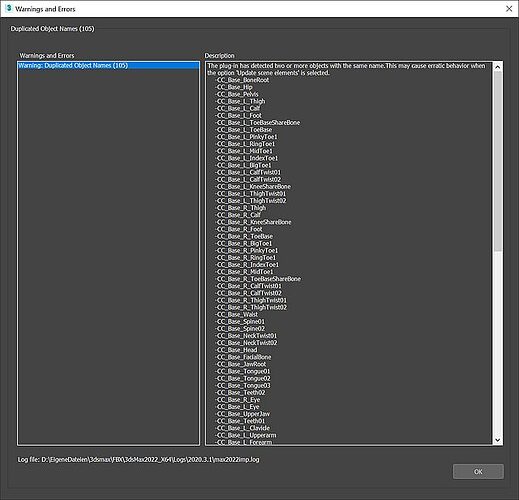Click the CC_Base_Tongue02 entry
The height and width of the screenshot is (500, 519).
pyautogui.click(x=243, y=378)
